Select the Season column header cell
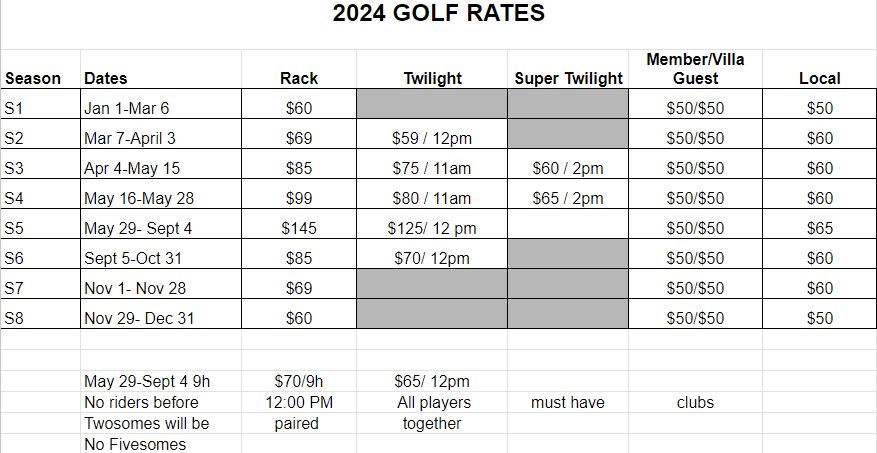This screenshot has width=877, height=453. click(33, 78)
